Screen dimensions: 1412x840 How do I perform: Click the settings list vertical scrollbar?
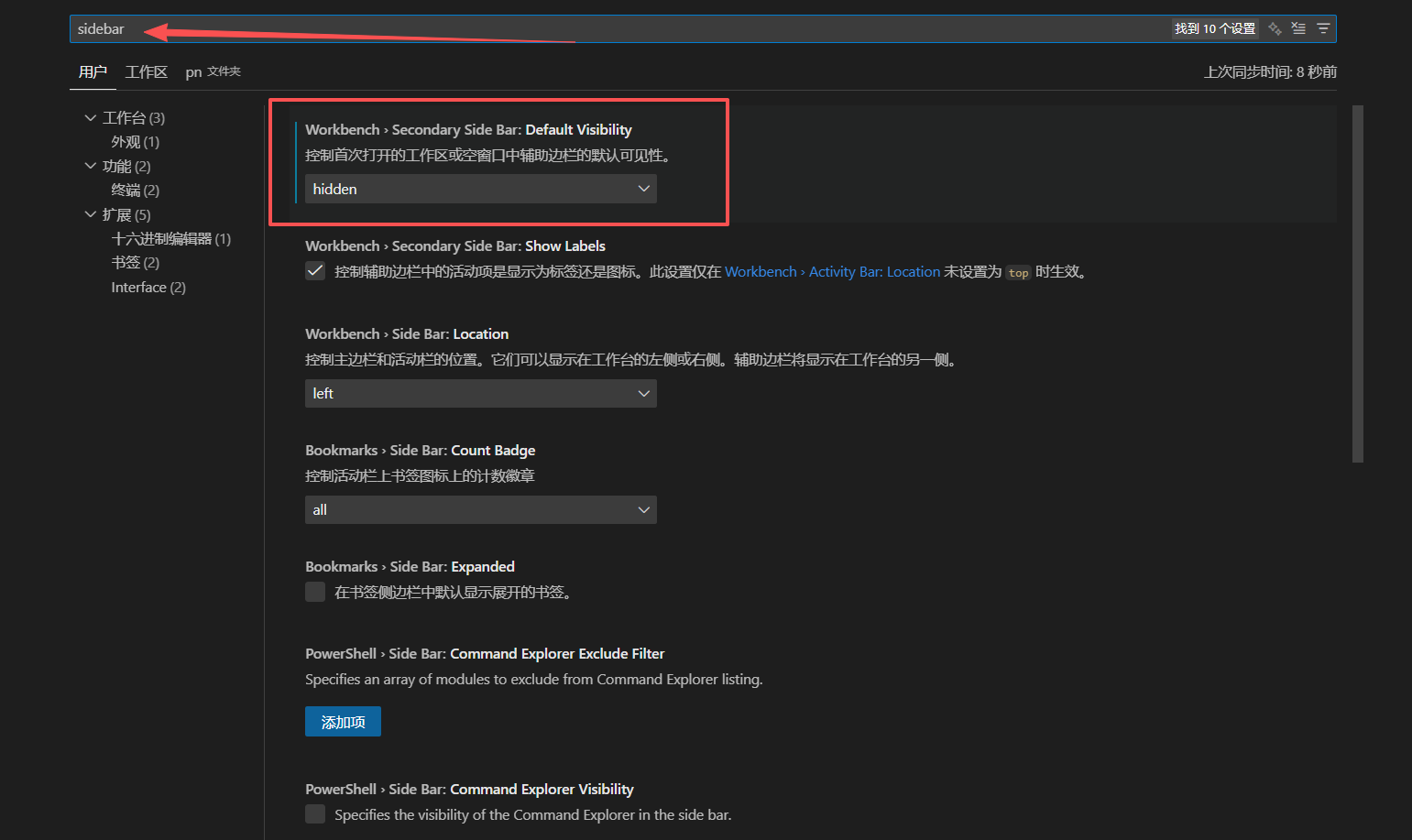click(1358, 284)
